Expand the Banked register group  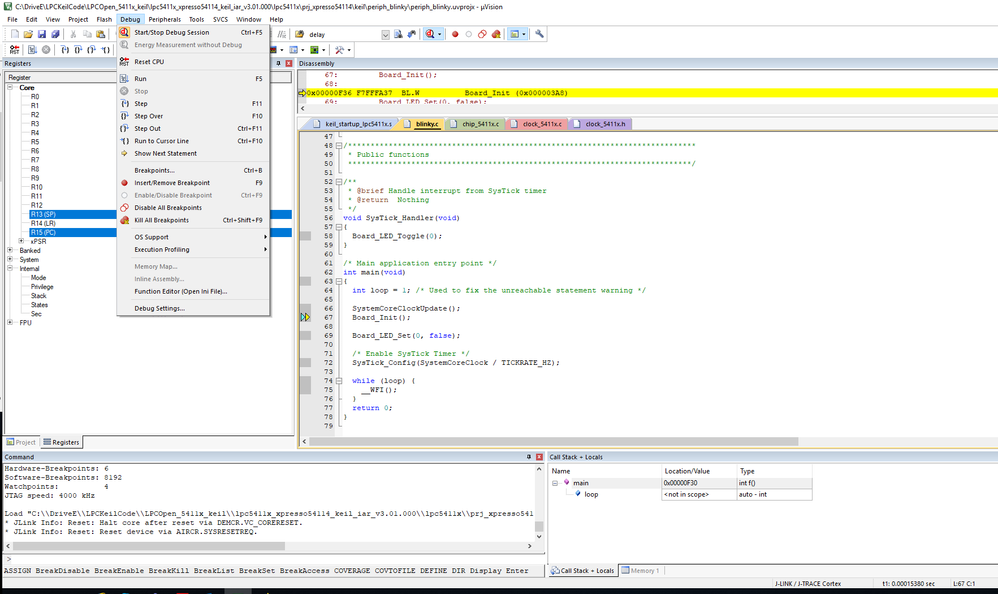point(11,251)
